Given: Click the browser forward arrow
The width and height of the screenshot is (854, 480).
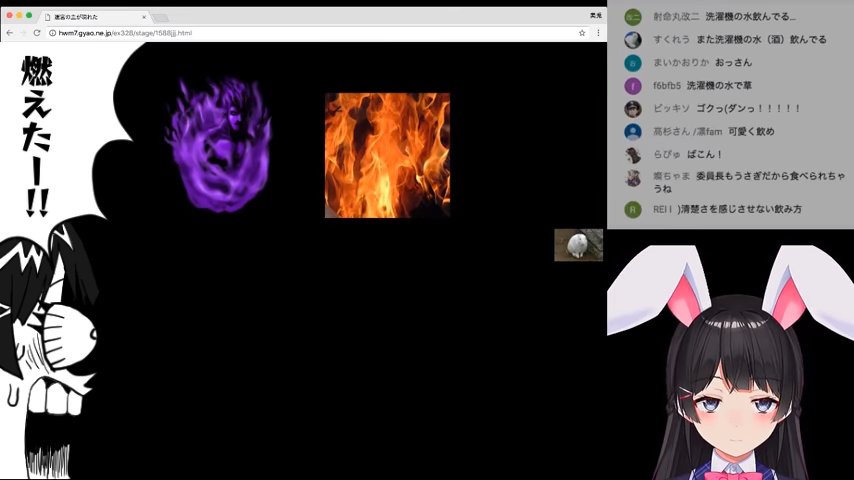Looking at the screenshot, I should click(23, 33).
